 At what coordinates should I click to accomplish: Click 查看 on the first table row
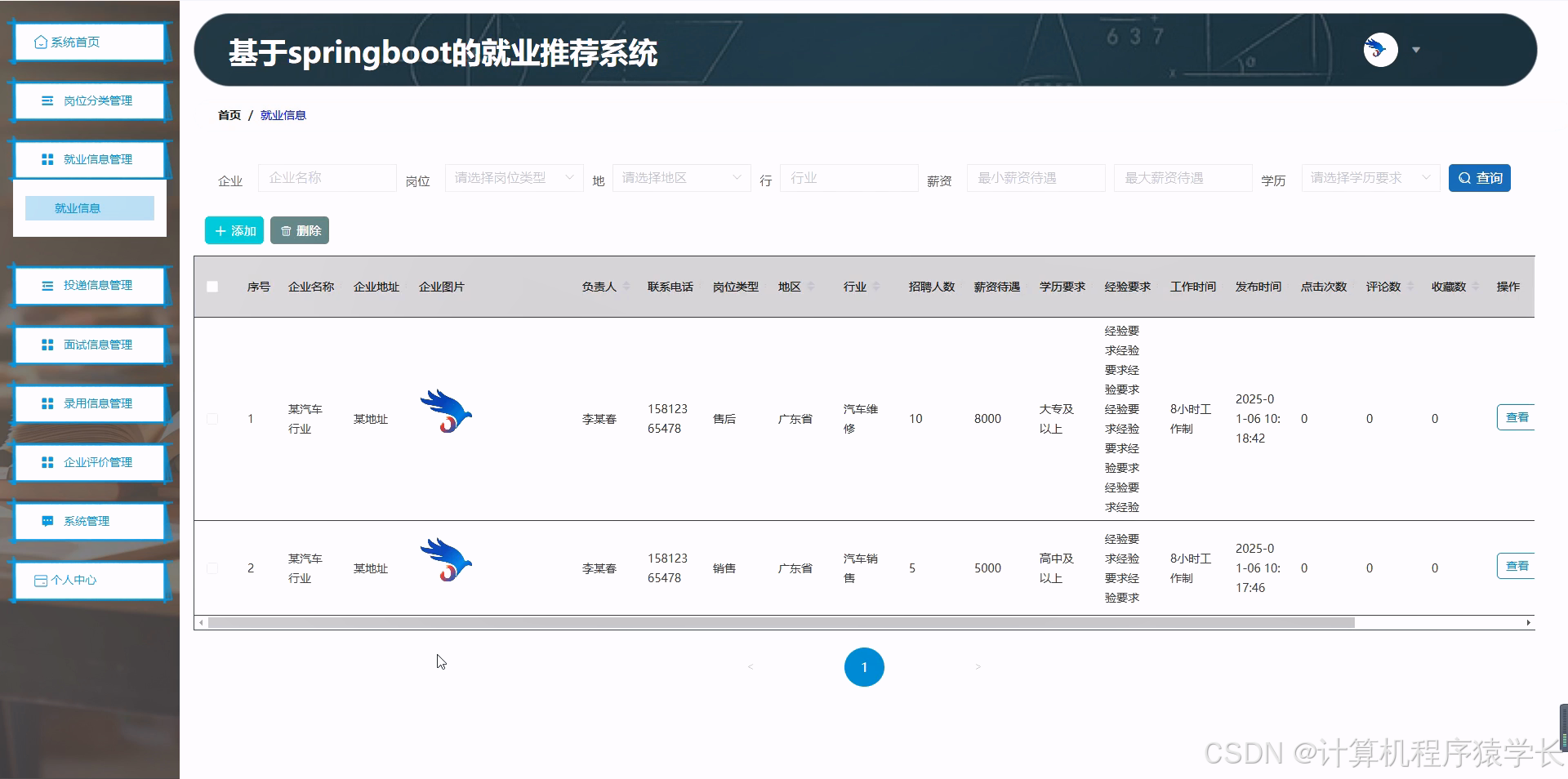click(1517, 417)
